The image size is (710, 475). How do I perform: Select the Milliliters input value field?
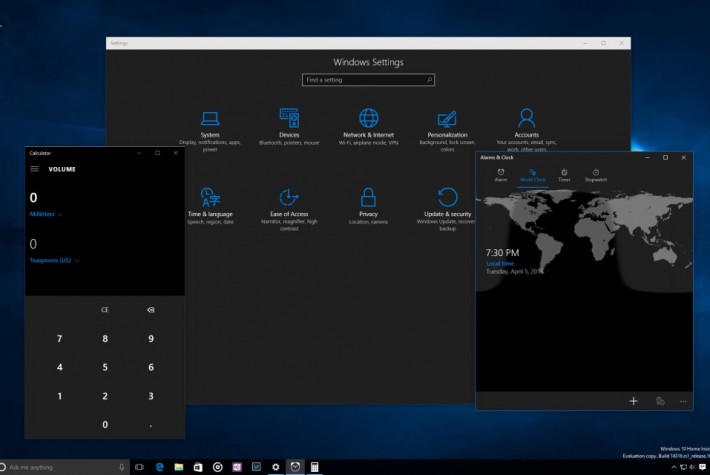[34, 197]
